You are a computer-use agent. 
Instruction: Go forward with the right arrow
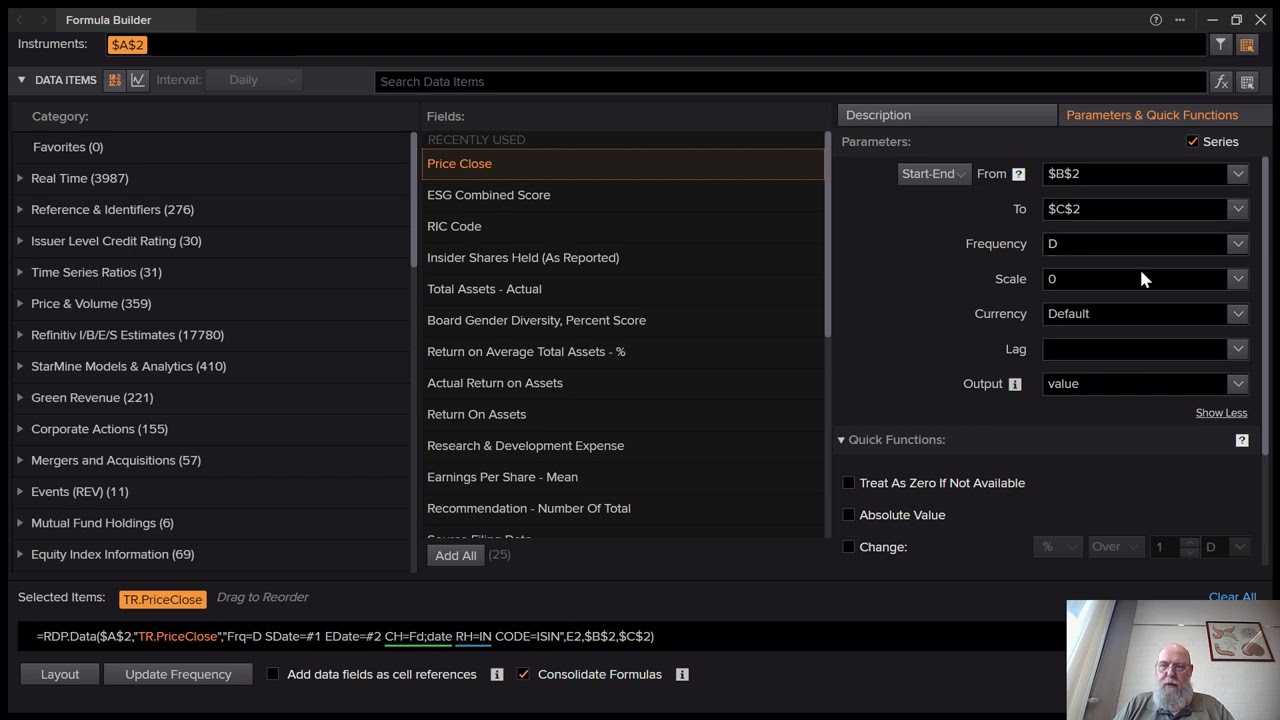tap(43, 20)
